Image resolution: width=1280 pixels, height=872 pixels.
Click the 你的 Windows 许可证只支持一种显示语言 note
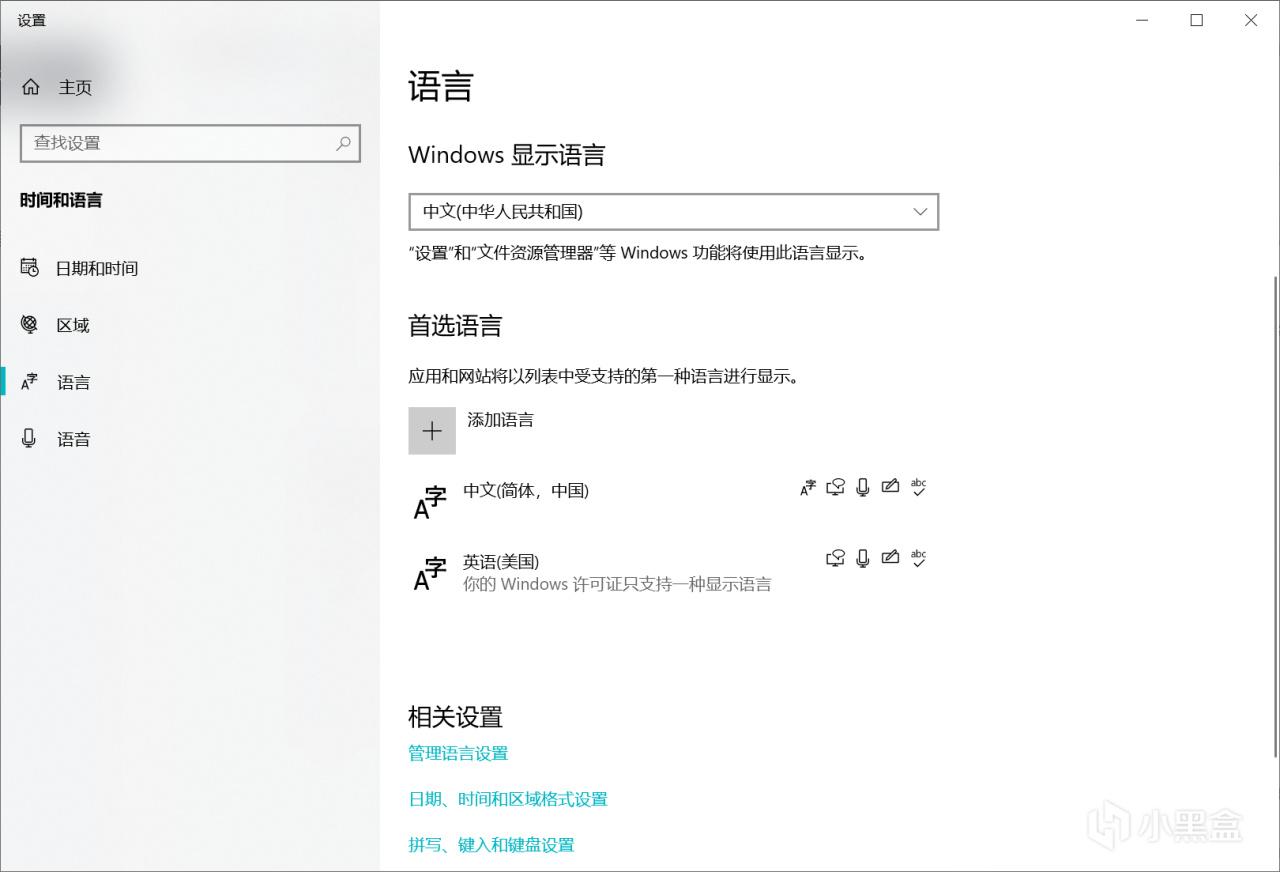click(x=617, y=584)
